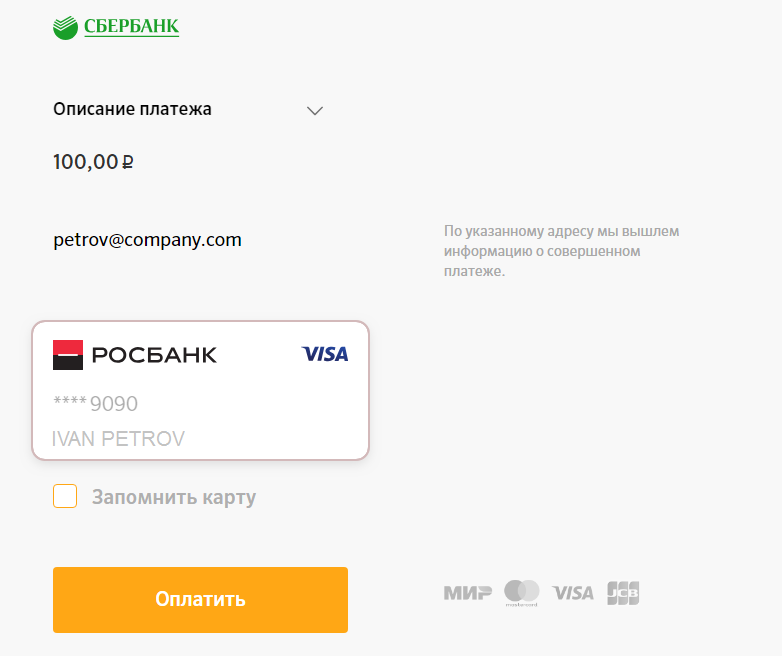
Task: Click the JCB payment icon
Action: [x=623, y=593]
